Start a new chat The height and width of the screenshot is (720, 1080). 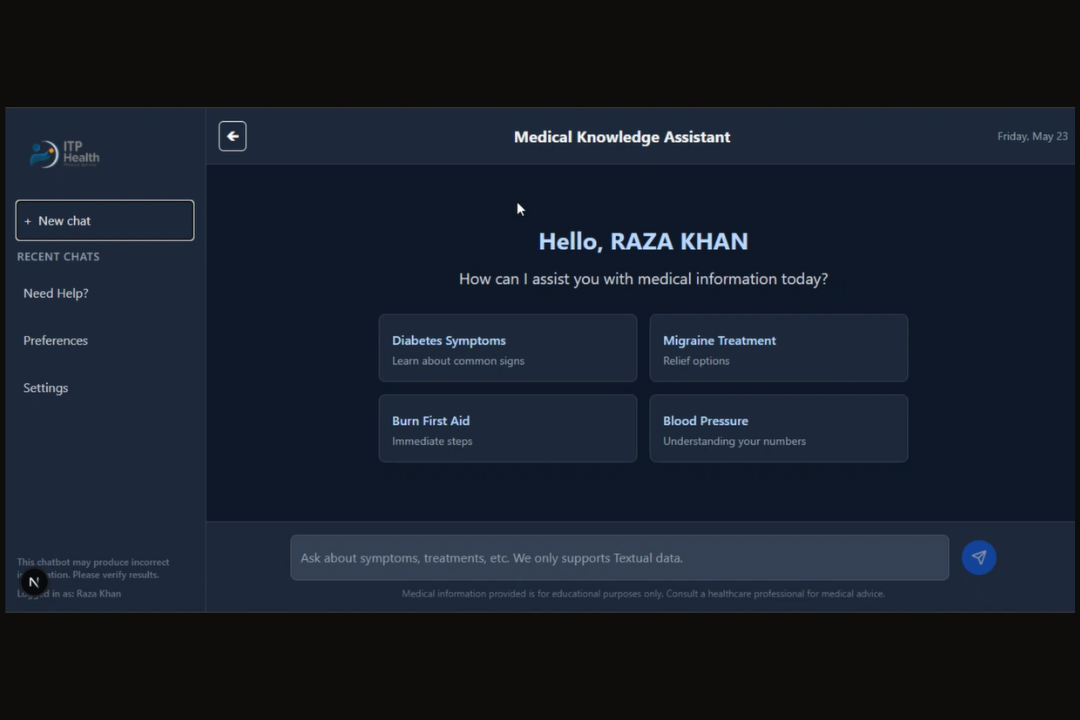(105, 221)
